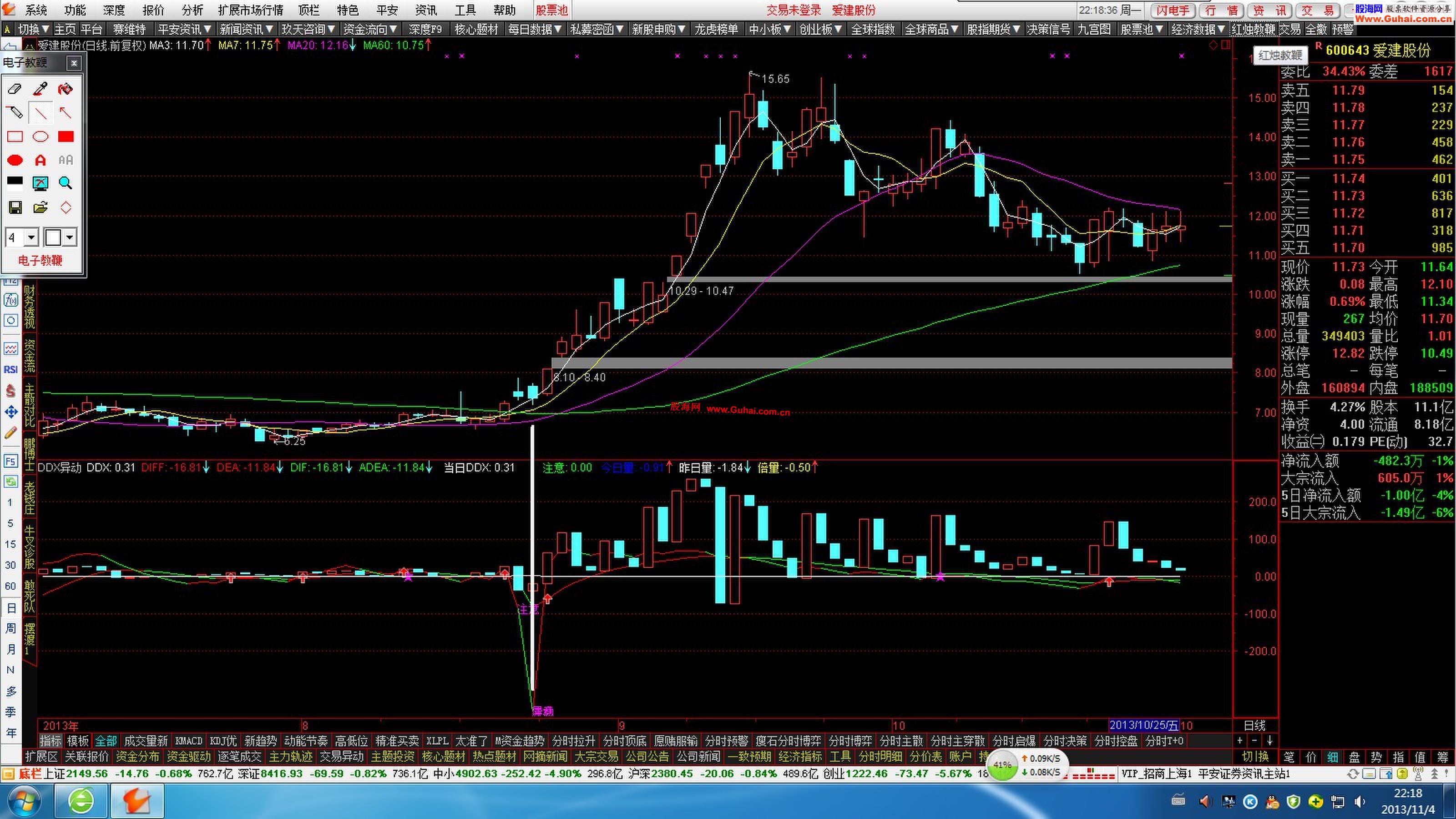Select the filled red ellipse tool
Image resolution: width=1456 pixels, height=819 pixels.
click(15, 160)
